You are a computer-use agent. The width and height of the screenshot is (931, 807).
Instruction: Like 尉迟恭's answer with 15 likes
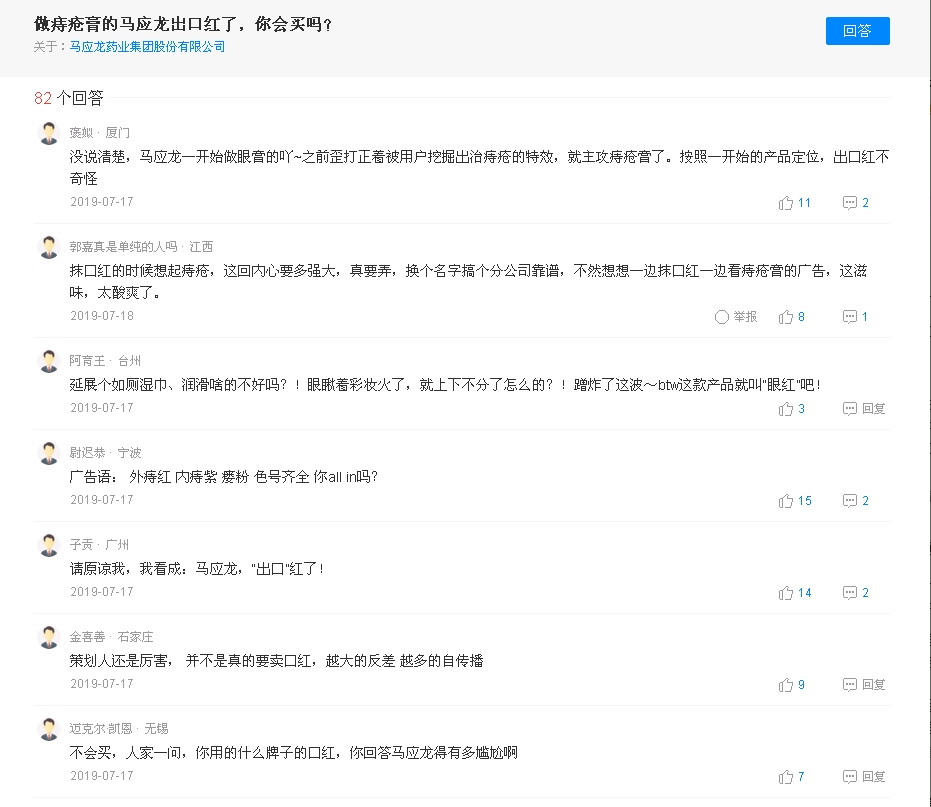[x=795, y=501]
